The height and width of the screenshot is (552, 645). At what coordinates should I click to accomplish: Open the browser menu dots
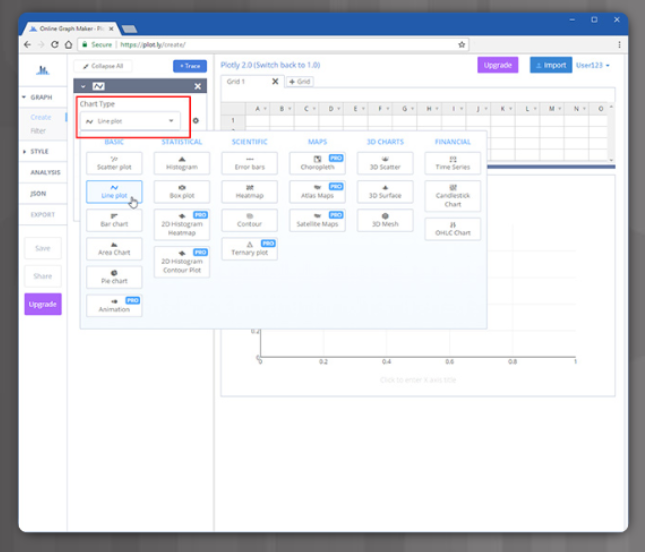[619, 44]
